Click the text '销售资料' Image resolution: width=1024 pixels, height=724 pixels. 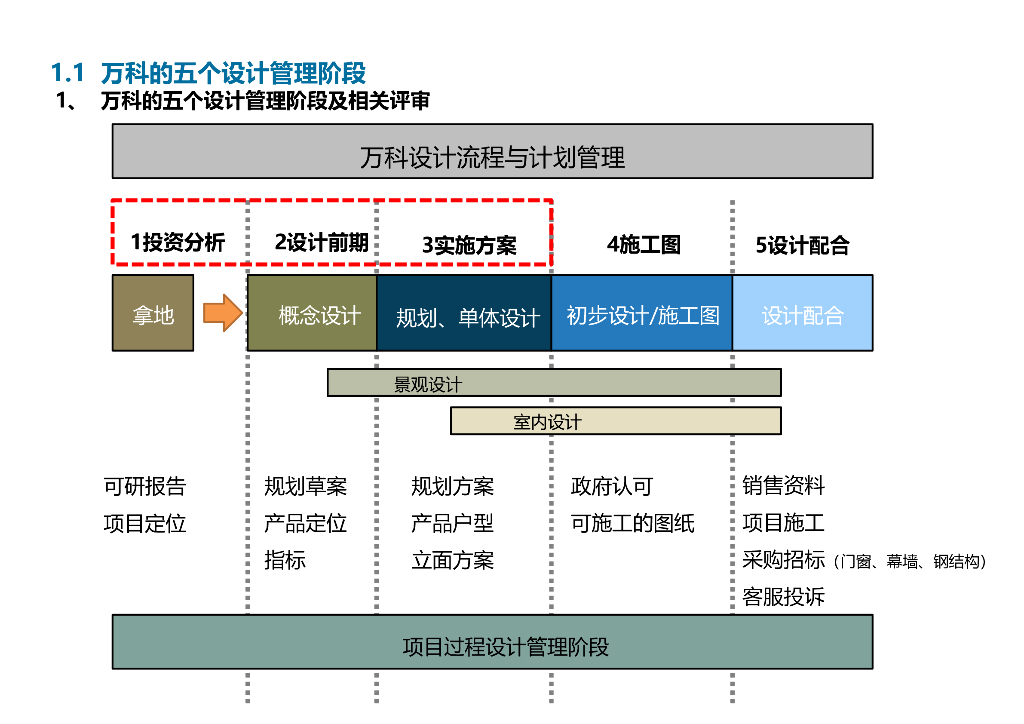784,485
